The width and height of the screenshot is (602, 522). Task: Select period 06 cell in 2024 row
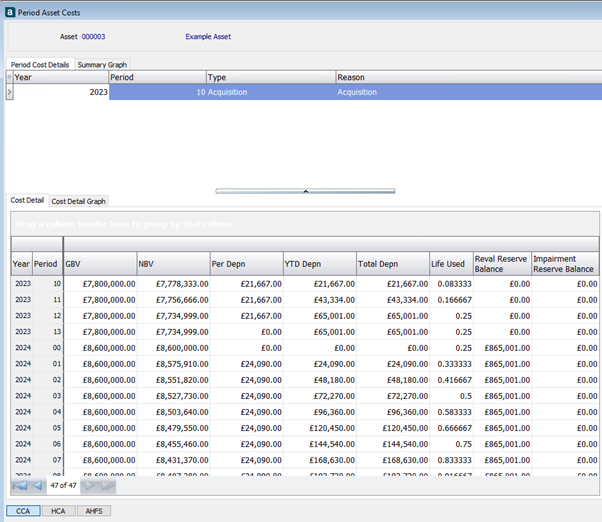click(x=48, y=444)
